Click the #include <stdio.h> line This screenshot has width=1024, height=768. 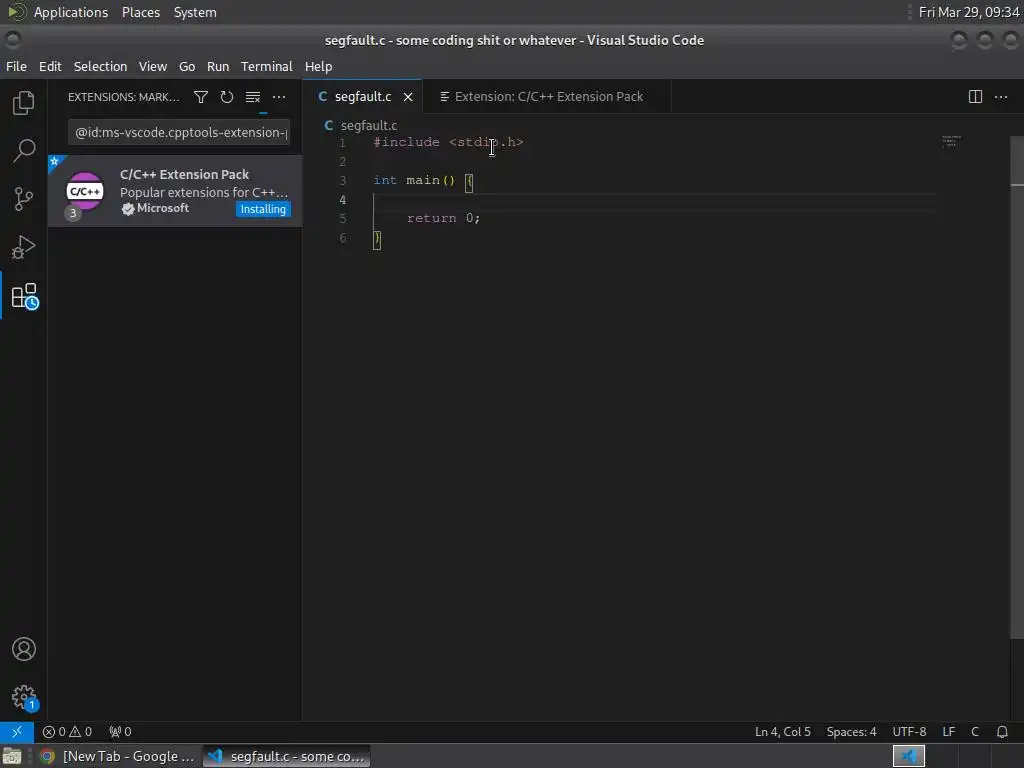(x=448, y=142)
